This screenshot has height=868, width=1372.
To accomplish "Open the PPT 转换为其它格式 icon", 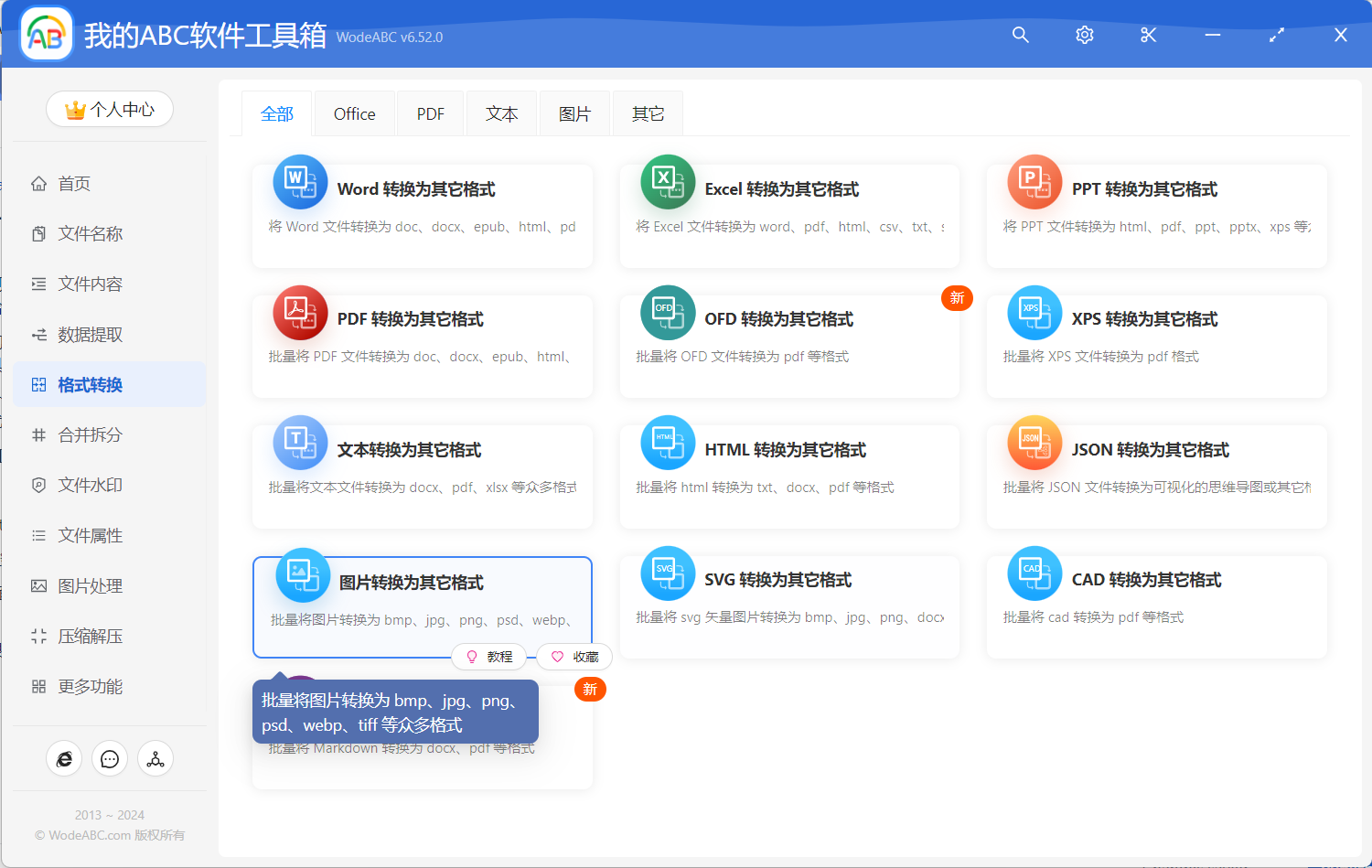I will [1034, 182].
